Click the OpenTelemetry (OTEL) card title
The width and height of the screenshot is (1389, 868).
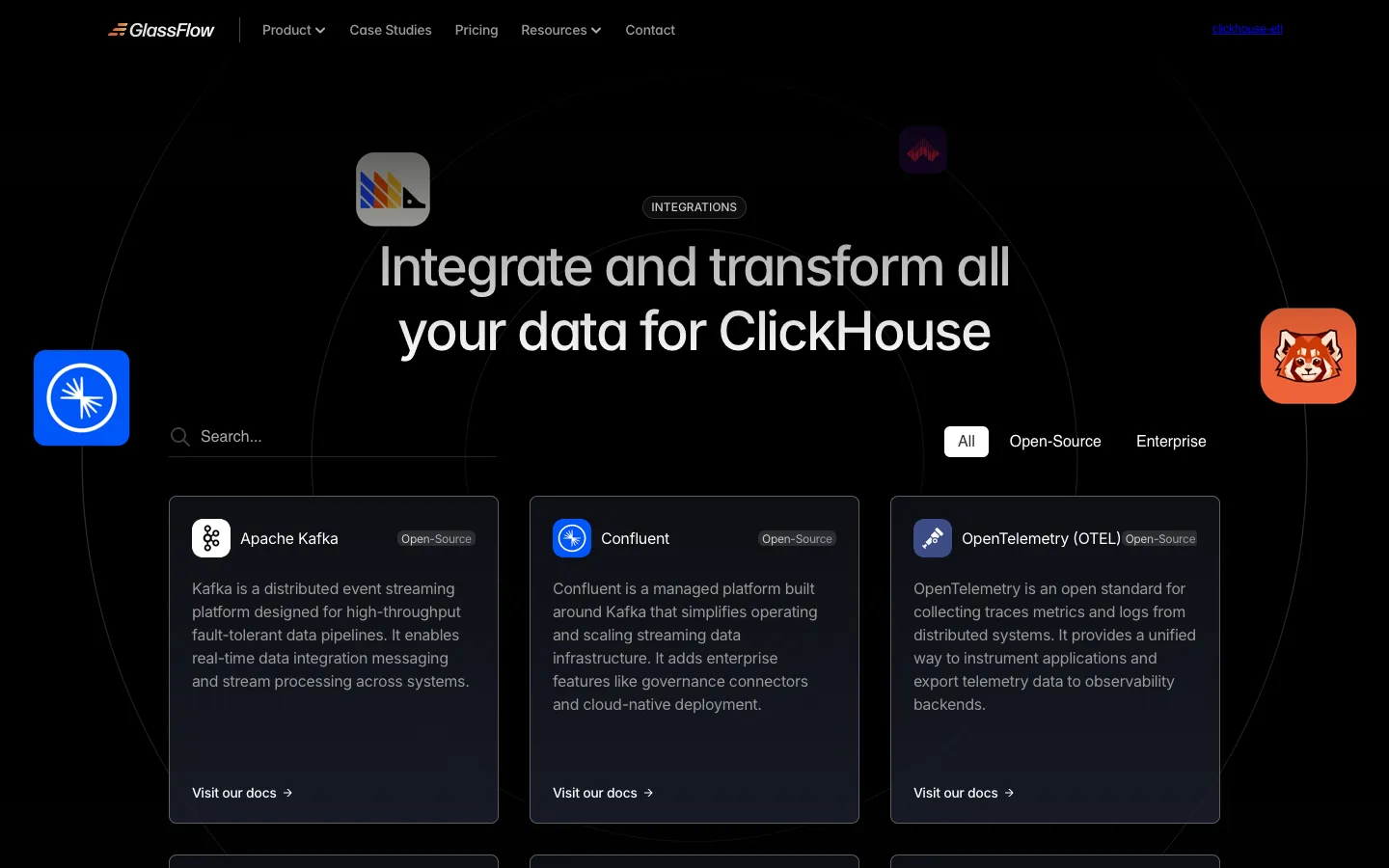pyautogui.click(x=1041, y=538)
